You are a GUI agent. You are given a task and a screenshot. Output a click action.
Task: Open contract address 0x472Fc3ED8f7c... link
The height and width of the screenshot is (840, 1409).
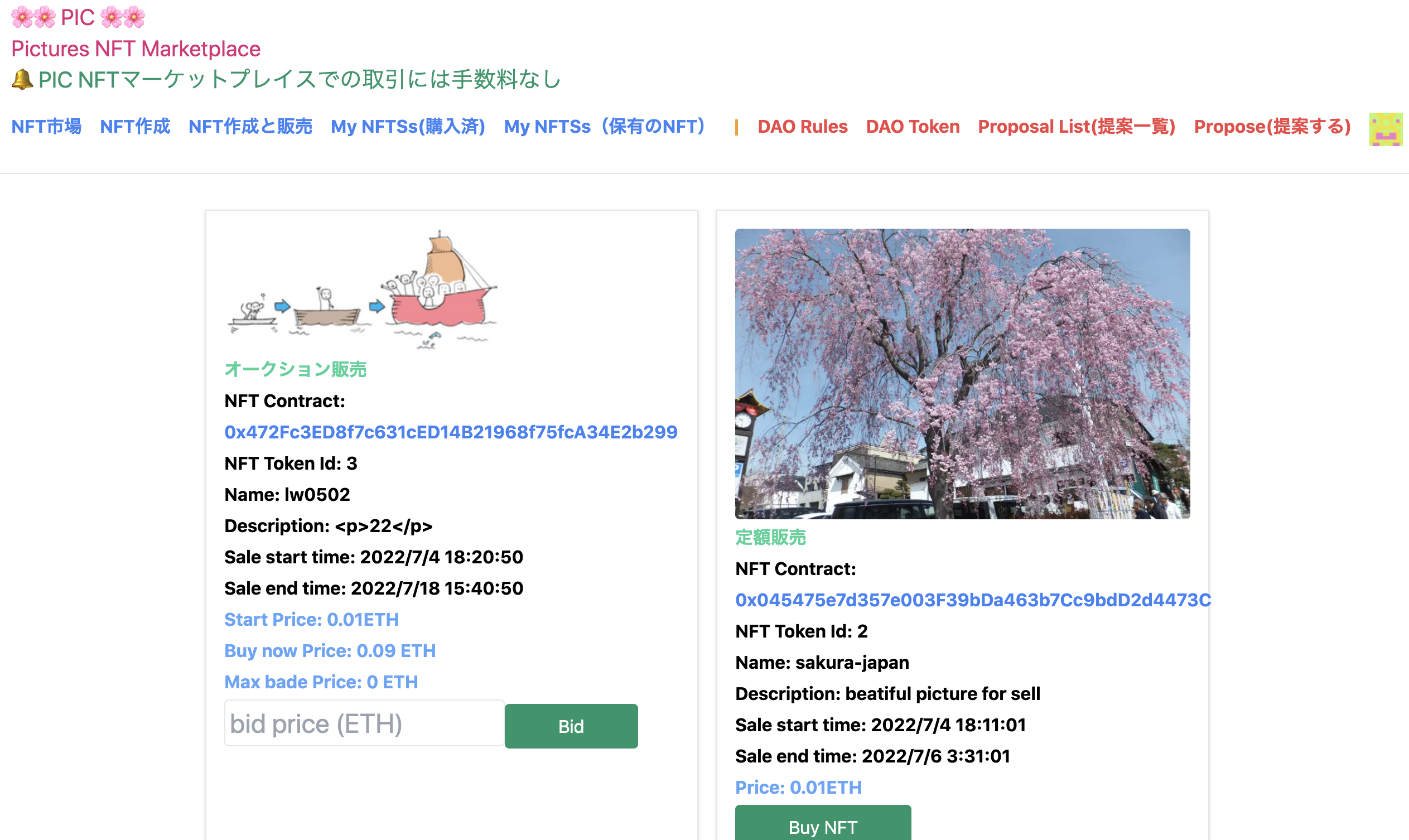451,432
